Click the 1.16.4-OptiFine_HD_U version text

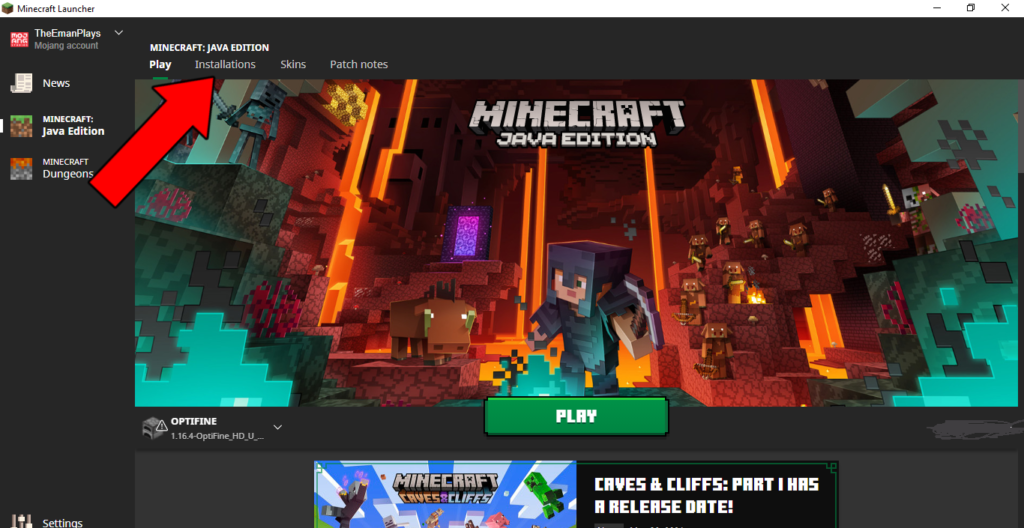[217, 436]
